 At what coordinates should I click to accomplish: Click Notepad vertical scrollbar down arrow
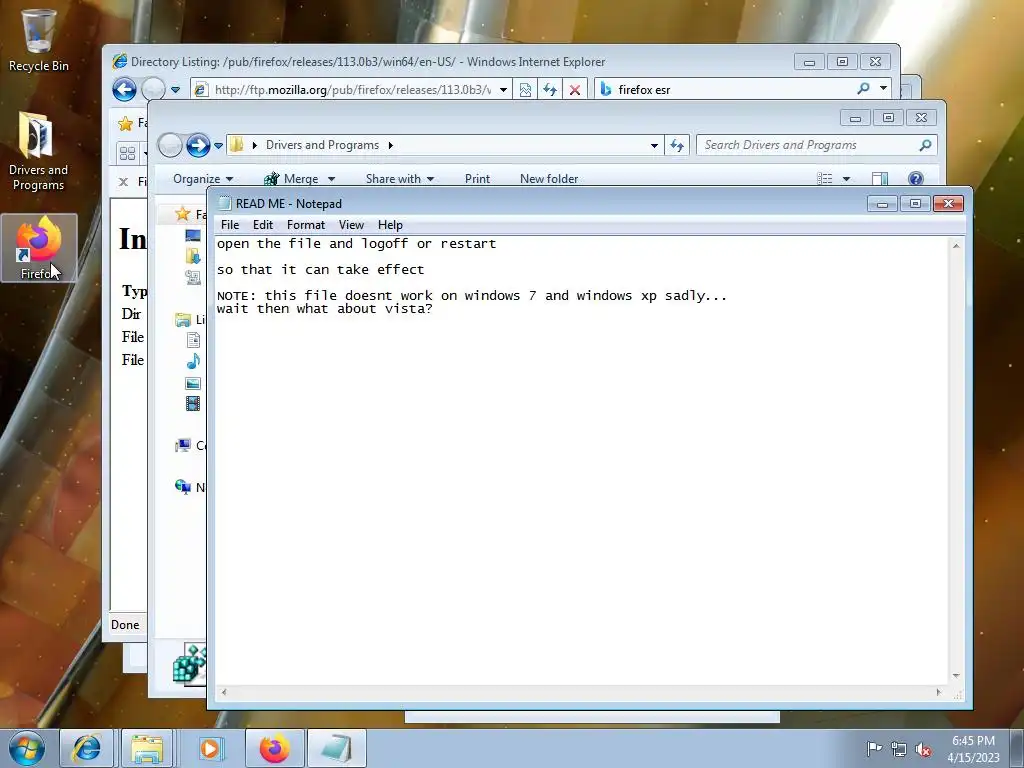[956, 676]
